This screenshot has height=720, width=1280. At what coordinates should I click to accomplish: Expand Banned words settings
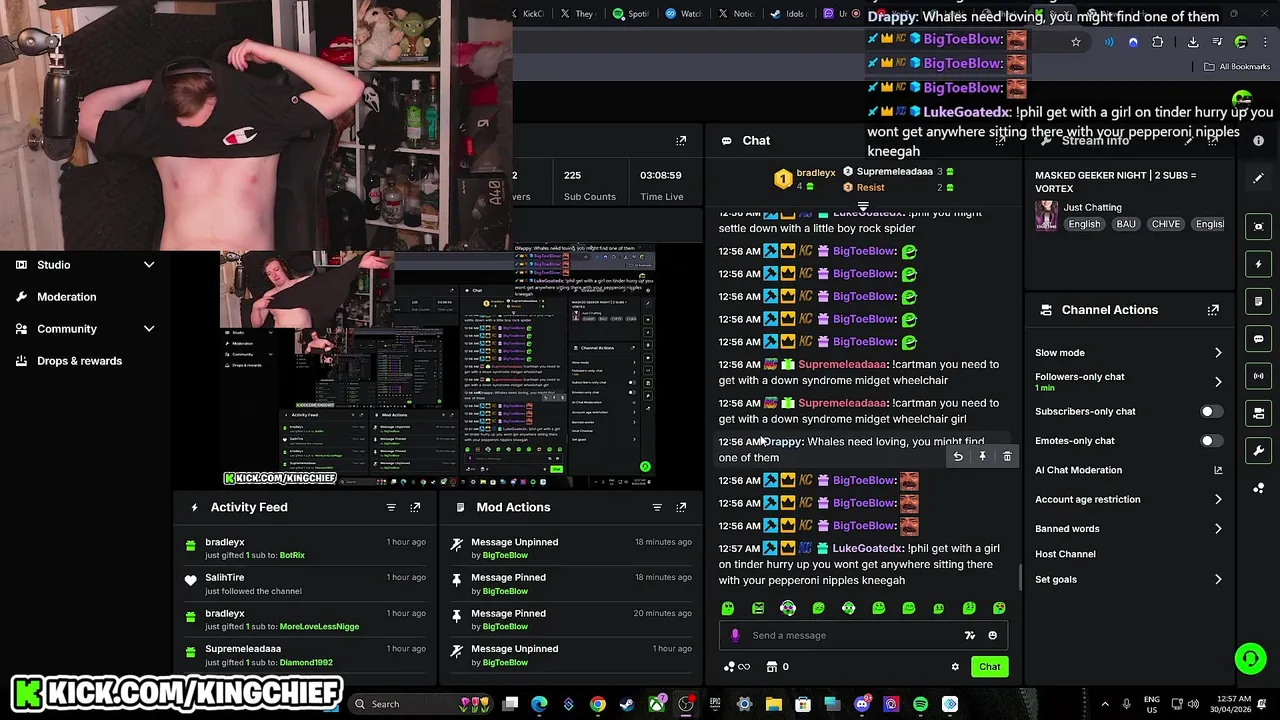[1218, 529]
